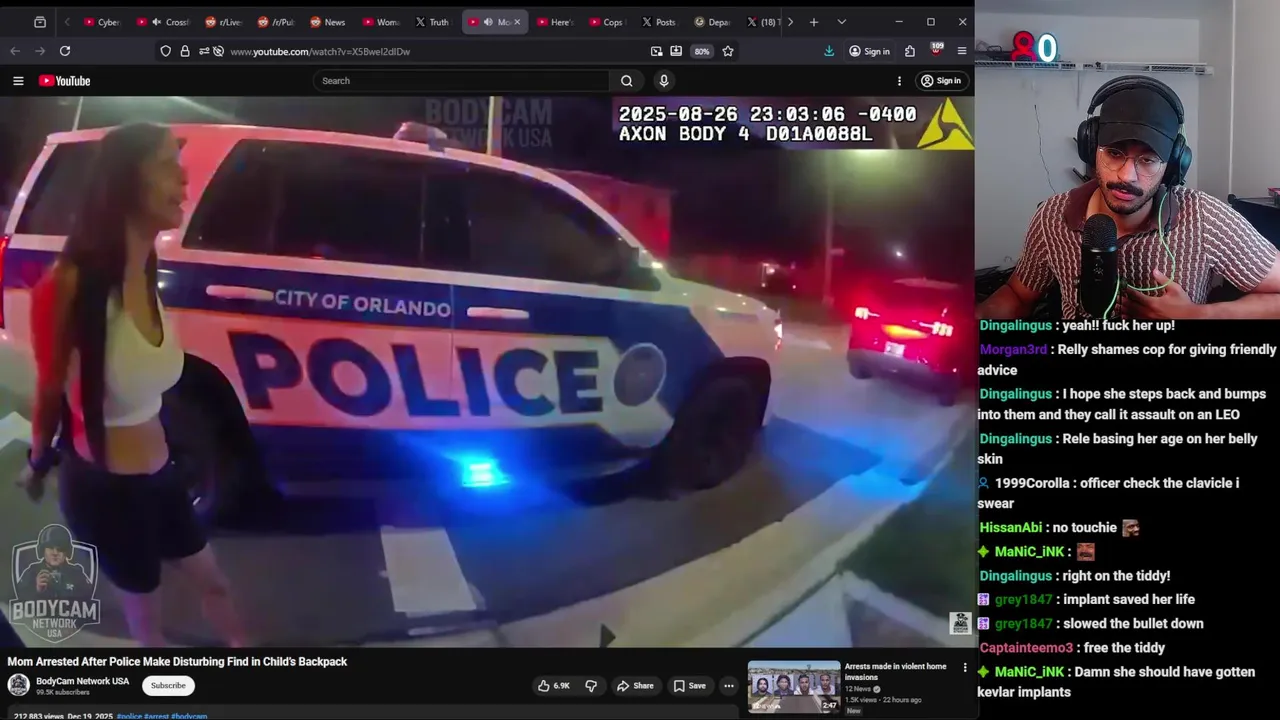Image resolution: width=1280 pixels, height=720 pixels.
Task: Save video to a playlist
Action: (689, 685)
